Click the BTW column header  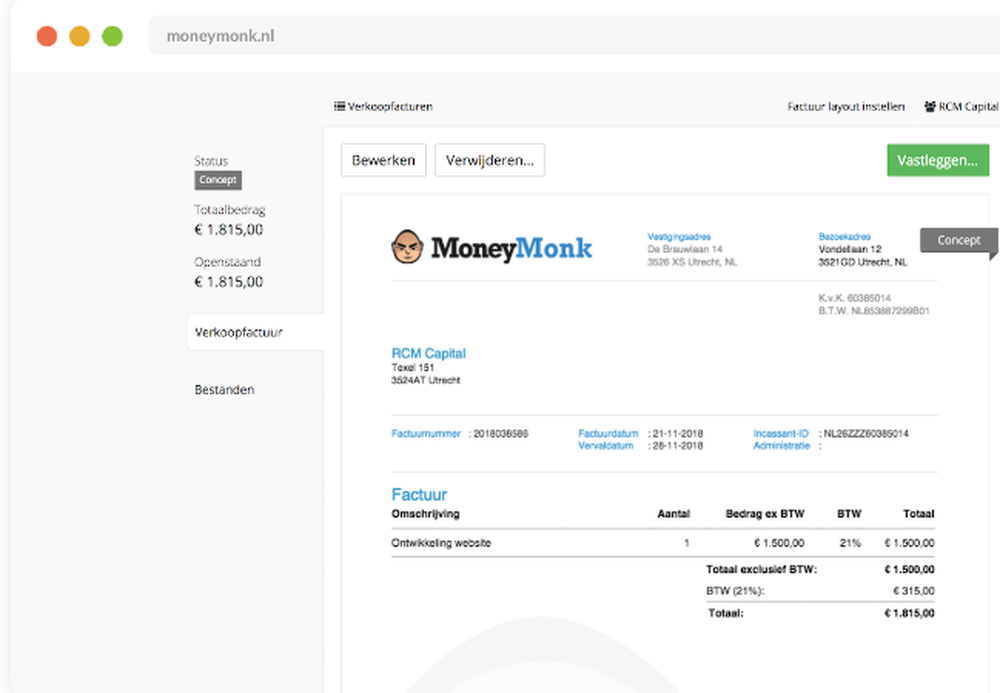tap(849, 514)
